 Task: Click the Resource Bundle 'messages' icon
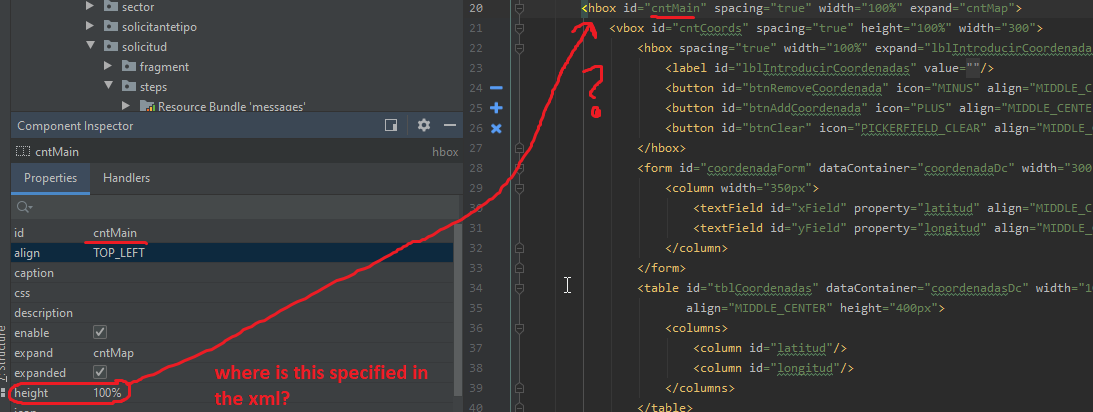(x=147, y=106)
